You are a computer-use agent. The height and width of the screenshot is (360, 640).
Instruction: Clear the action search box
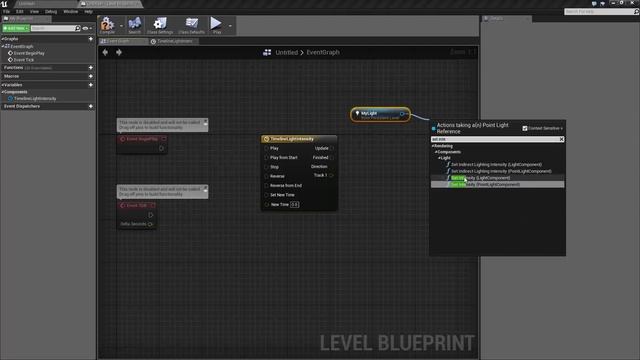(562, 139)
